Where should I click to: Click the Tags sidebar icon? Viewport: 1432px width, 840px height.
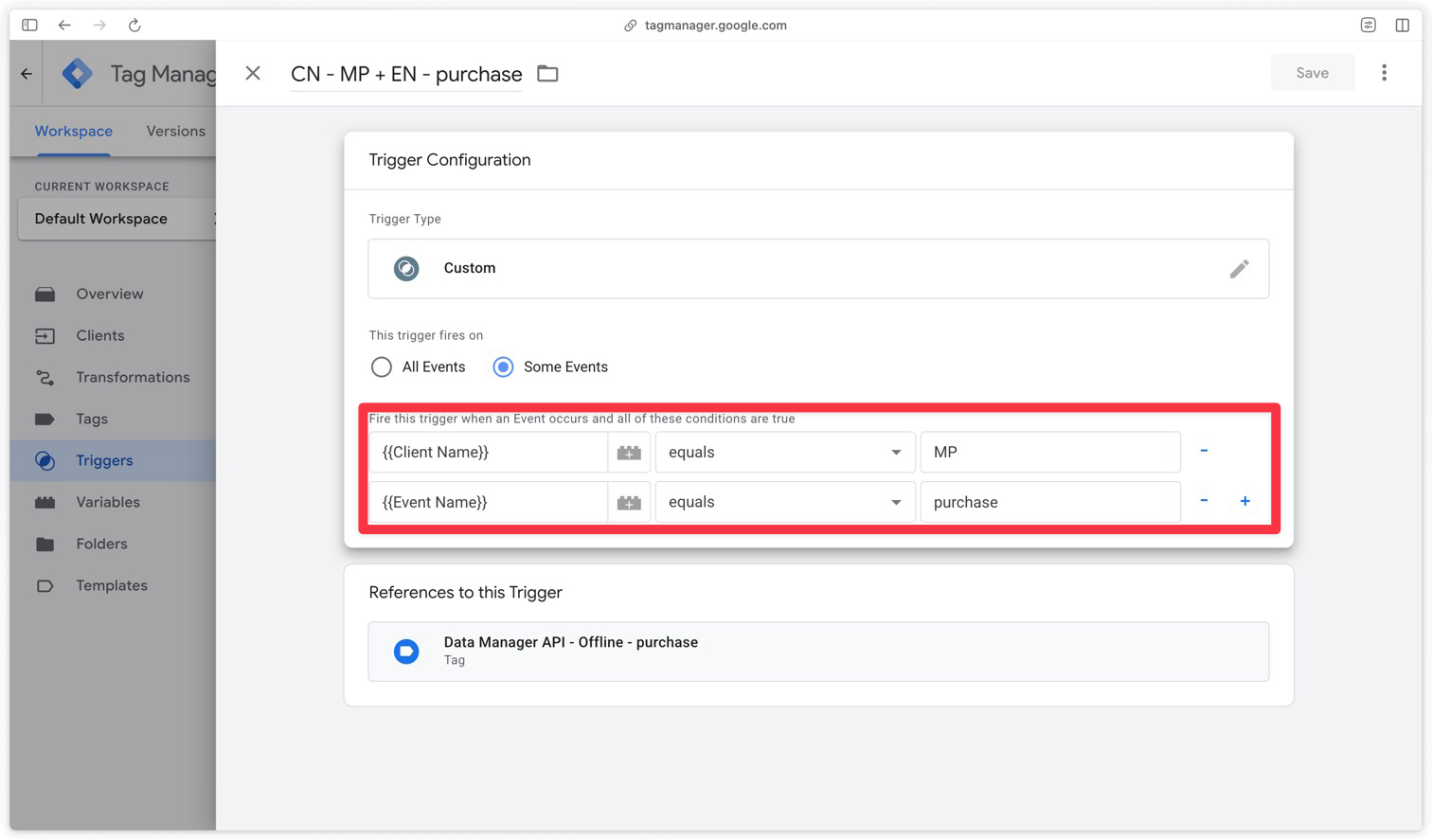[45, 420]
